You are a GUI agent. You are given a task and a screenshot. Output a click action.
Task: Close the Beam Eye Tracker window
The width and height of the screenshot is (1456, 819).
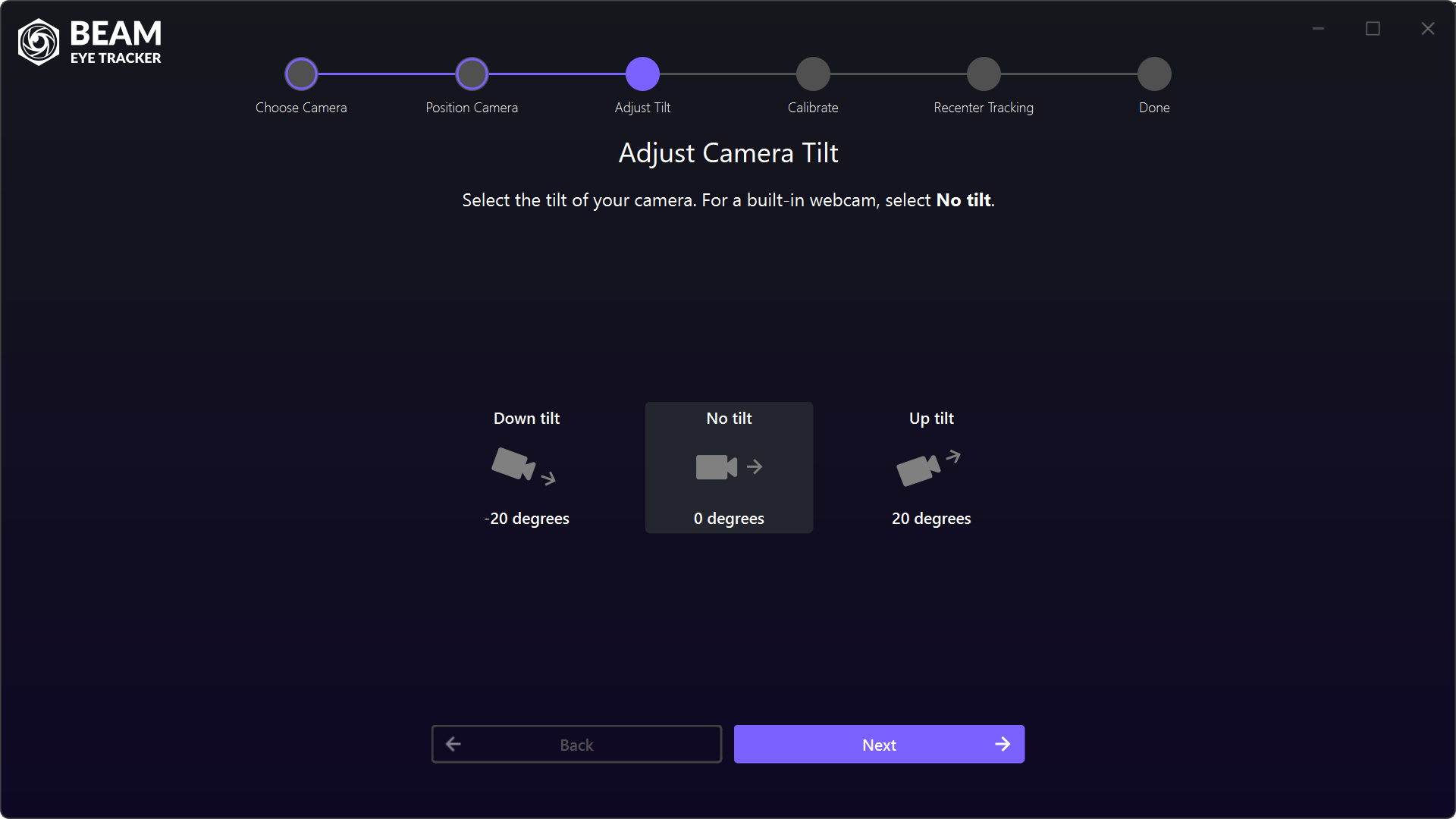coord(1428,29)
